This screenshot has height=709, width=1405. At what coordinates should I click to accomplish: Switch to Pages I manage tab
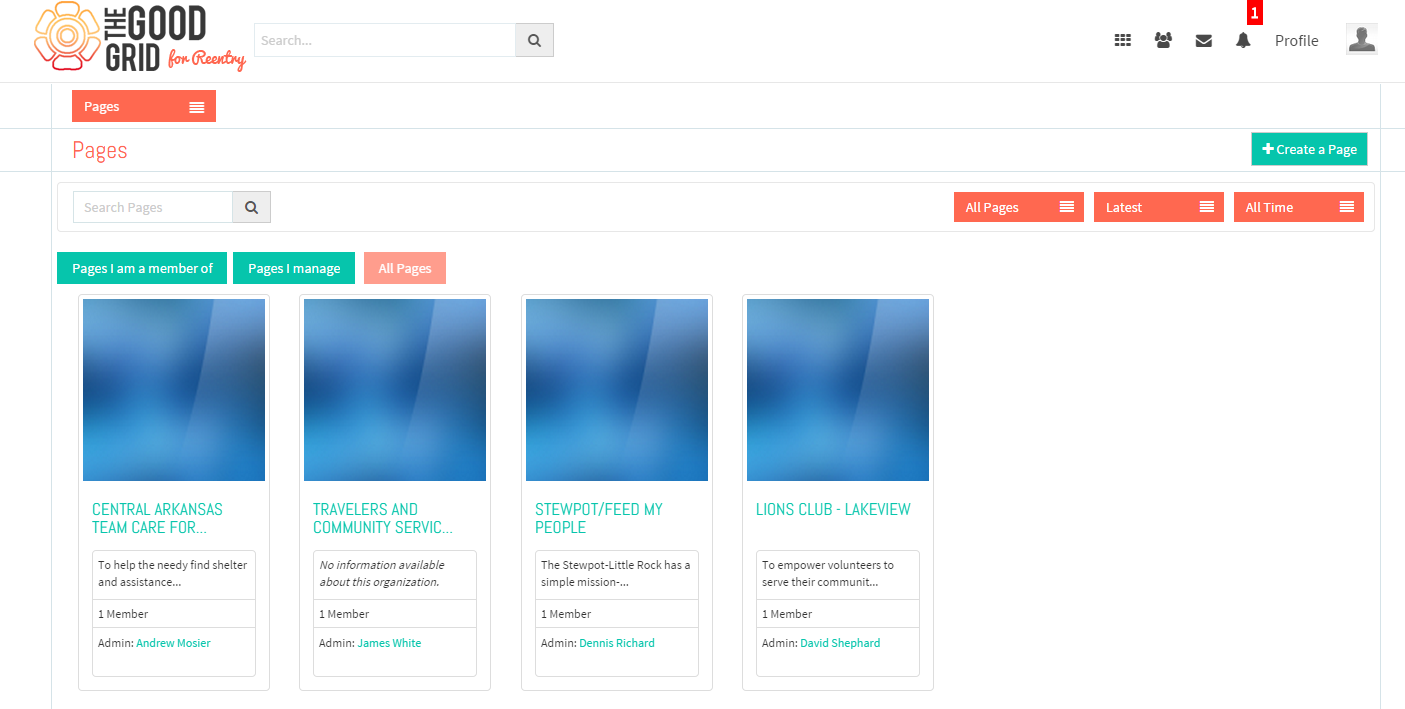294,268
